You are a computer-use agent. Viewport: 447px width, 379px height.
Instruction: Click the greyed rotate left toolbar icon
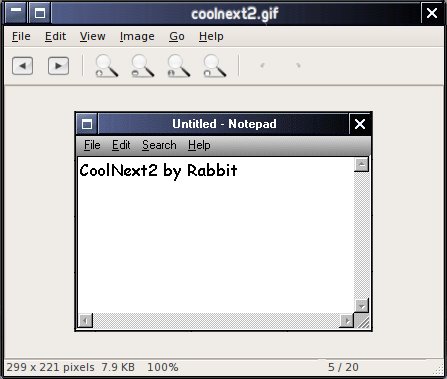tap(262, 65)
